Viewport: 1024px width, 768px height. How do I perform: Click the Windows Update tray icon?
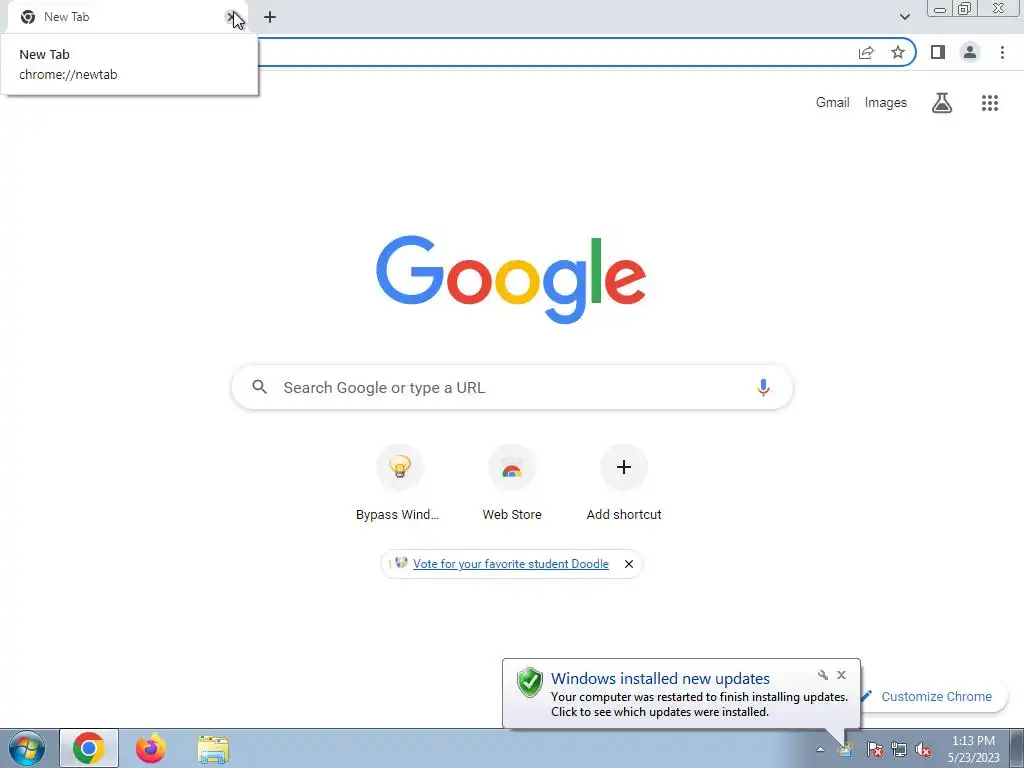846,749
